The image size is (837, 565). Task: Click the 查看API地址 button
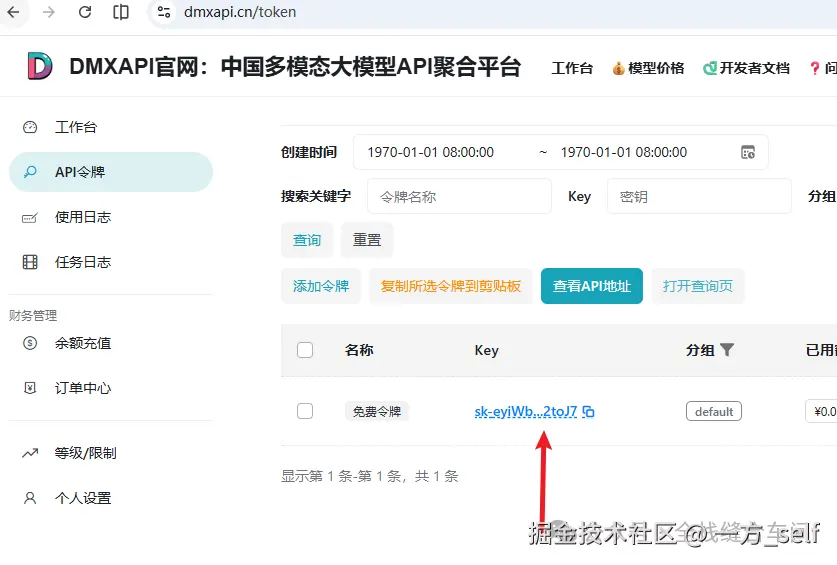591,286
